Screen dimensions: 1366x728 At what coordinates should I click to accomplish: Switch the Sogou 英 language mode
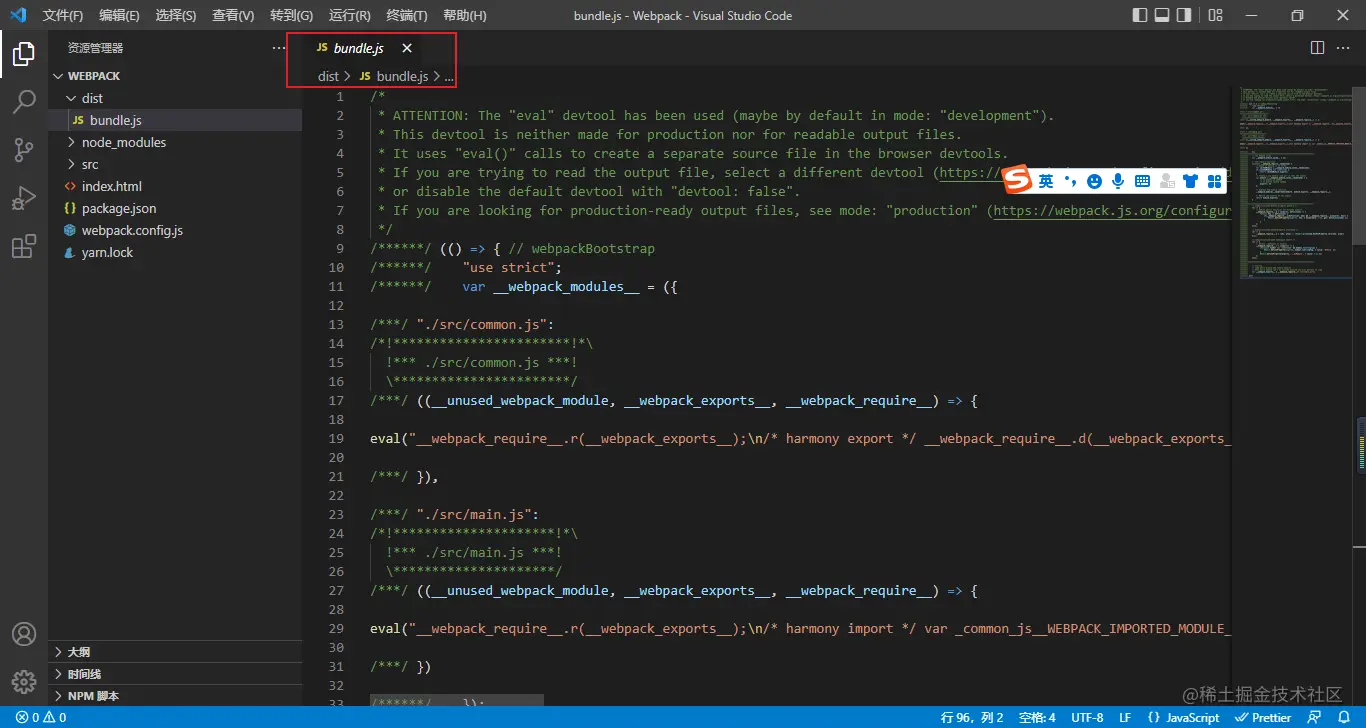tap(1046, 181)
